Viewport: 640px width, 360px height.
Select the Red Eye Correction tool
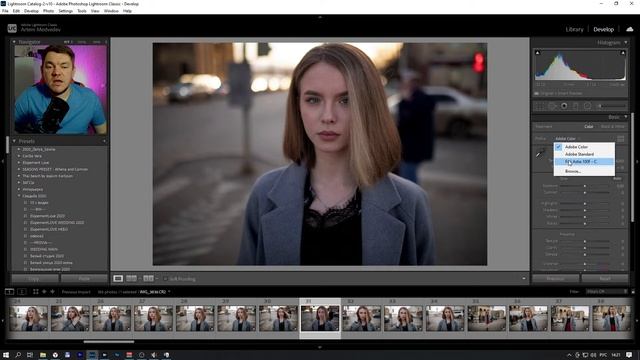coord(564,106)
